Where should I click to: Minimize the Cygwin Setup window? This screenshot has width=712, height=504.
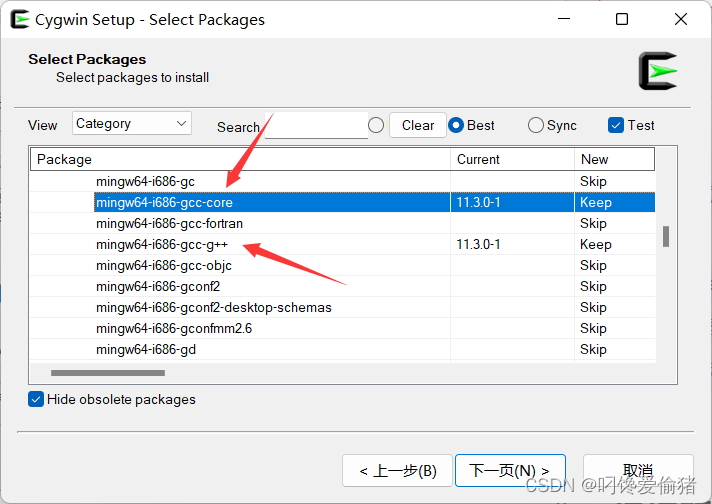[x=564, y=19]
